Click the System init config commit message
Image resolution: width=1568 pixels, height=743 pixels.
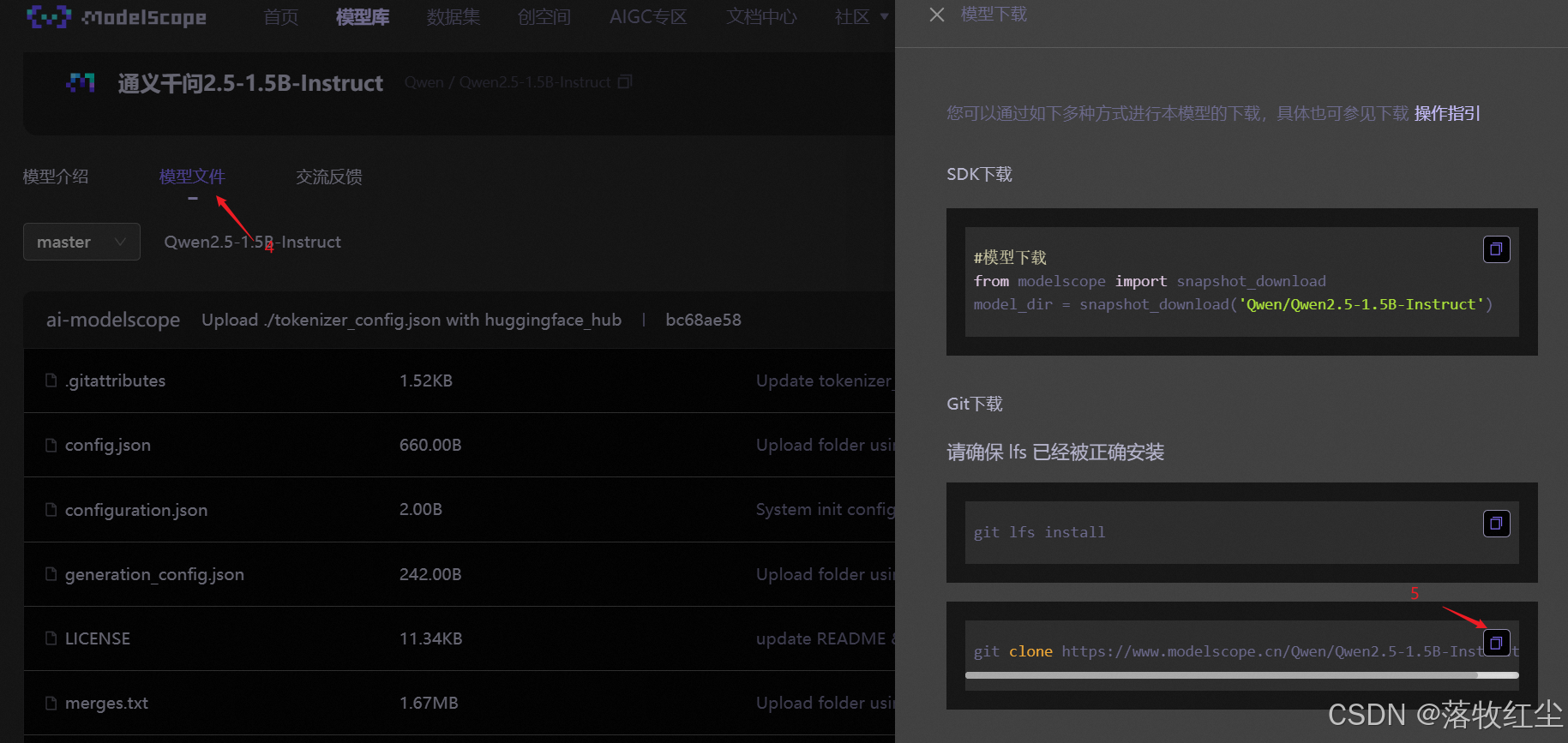tap(825, 509)
